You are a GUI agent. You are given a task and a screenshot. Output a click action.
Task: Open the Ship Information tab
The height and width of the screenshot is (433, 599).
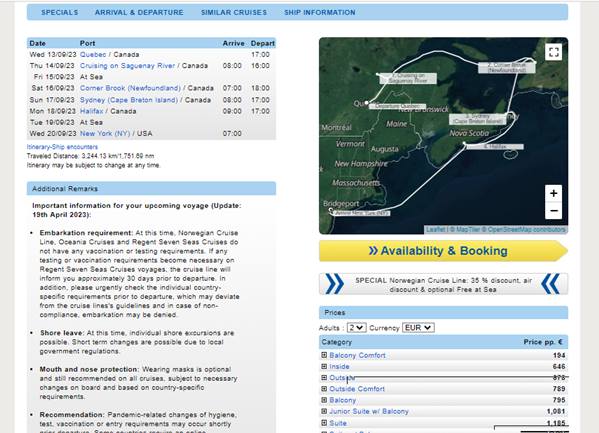[320, 12]
